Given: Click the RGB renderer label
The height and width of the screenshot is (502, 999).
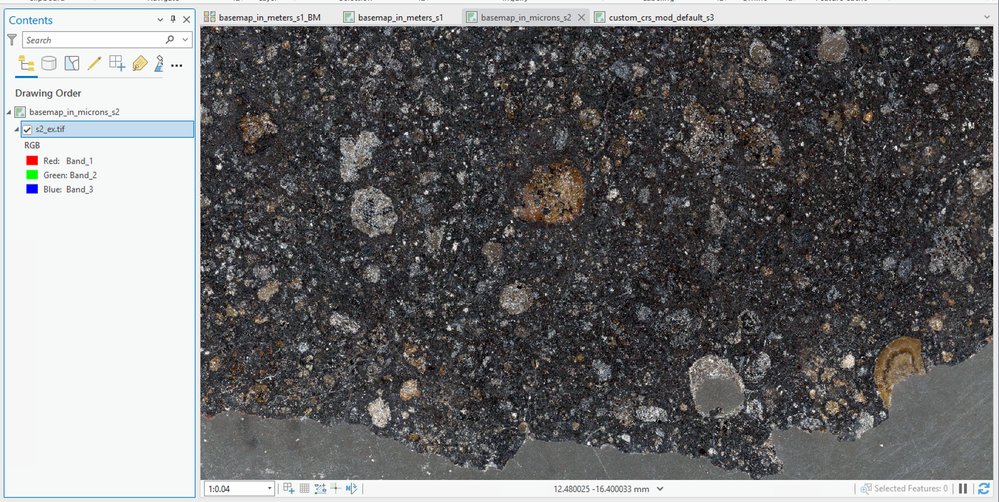Looking at the screenshot, I should tap(32, 145).
